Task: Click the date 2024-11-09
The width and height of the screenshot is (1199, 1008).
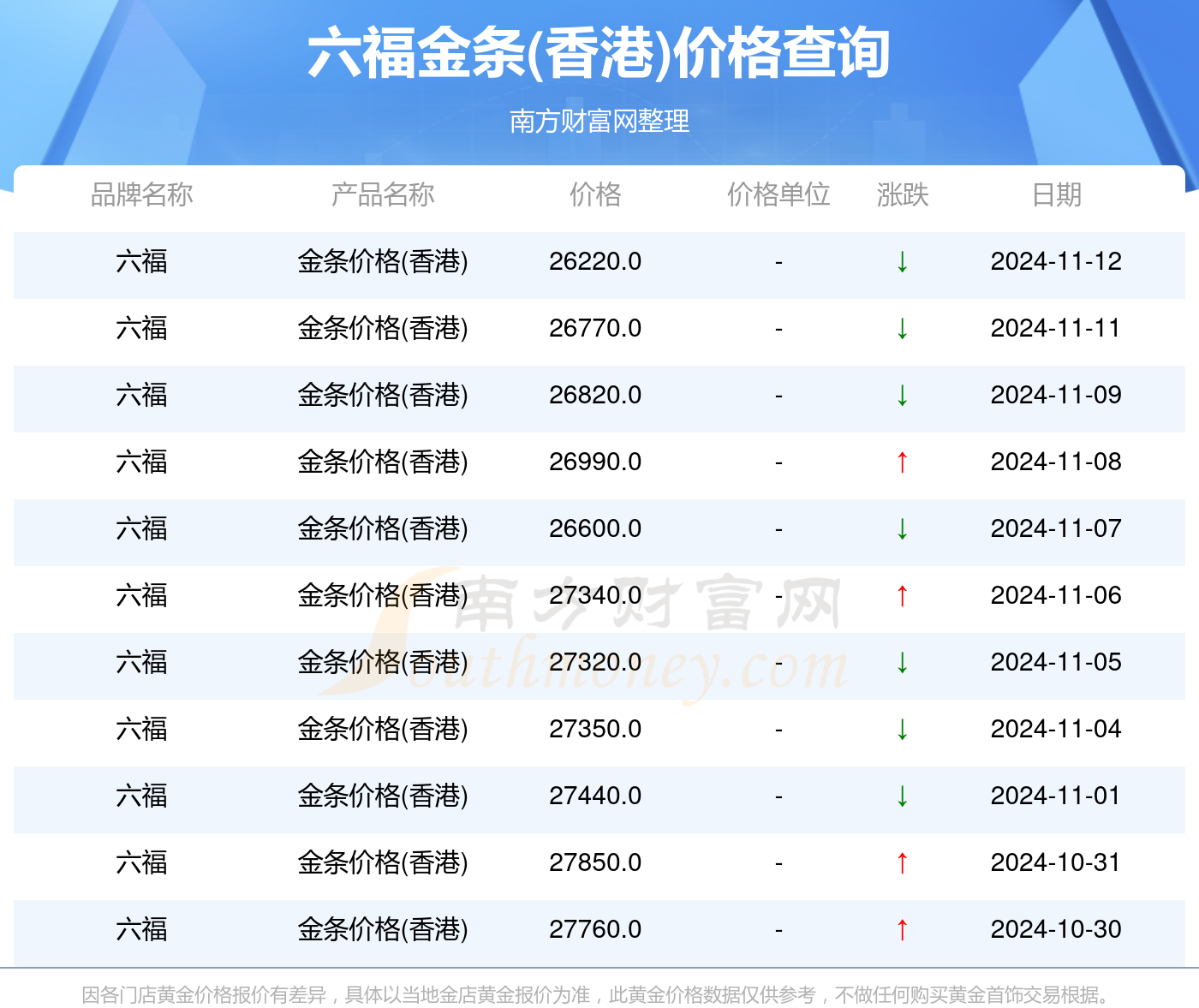Action: (1056, 395)
